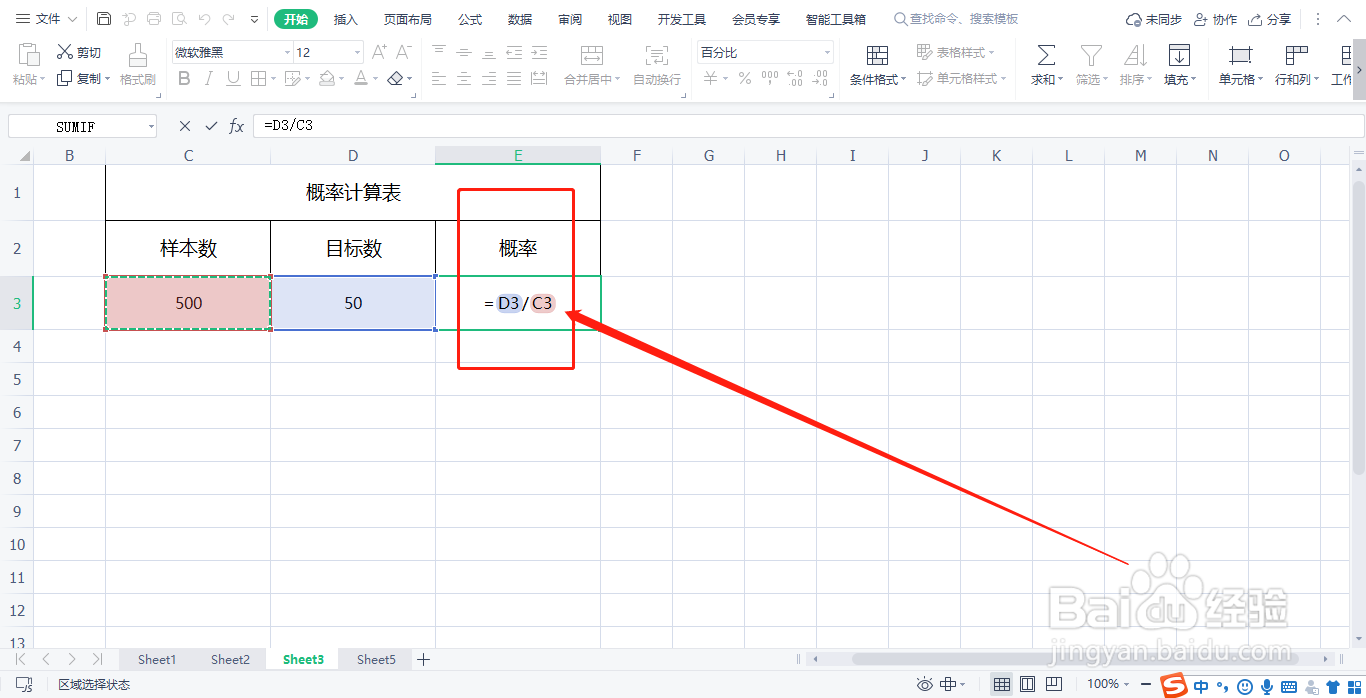Click the fx insert function icon
Image resolution: width=1366 pixels, height=698 pixels.
coord(237,126)
